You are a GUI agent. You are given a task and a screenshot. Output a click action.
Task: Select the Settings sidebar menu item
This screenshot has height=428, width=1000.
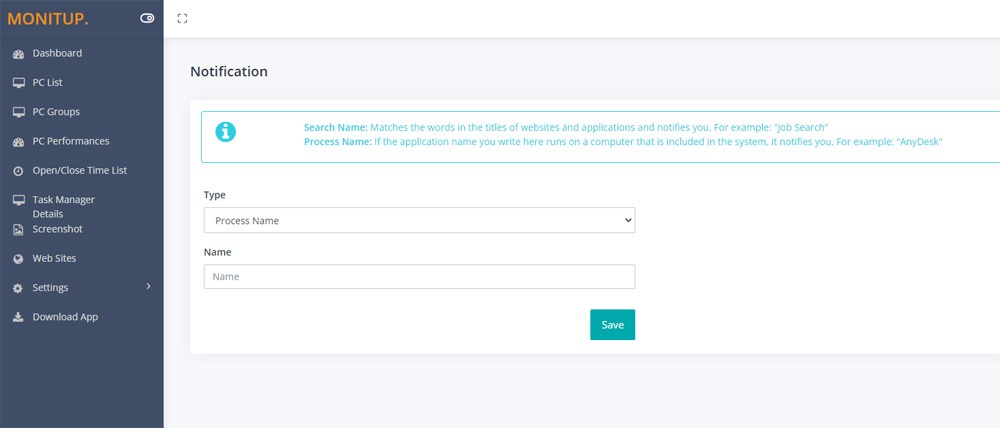(x=82, y=288)
